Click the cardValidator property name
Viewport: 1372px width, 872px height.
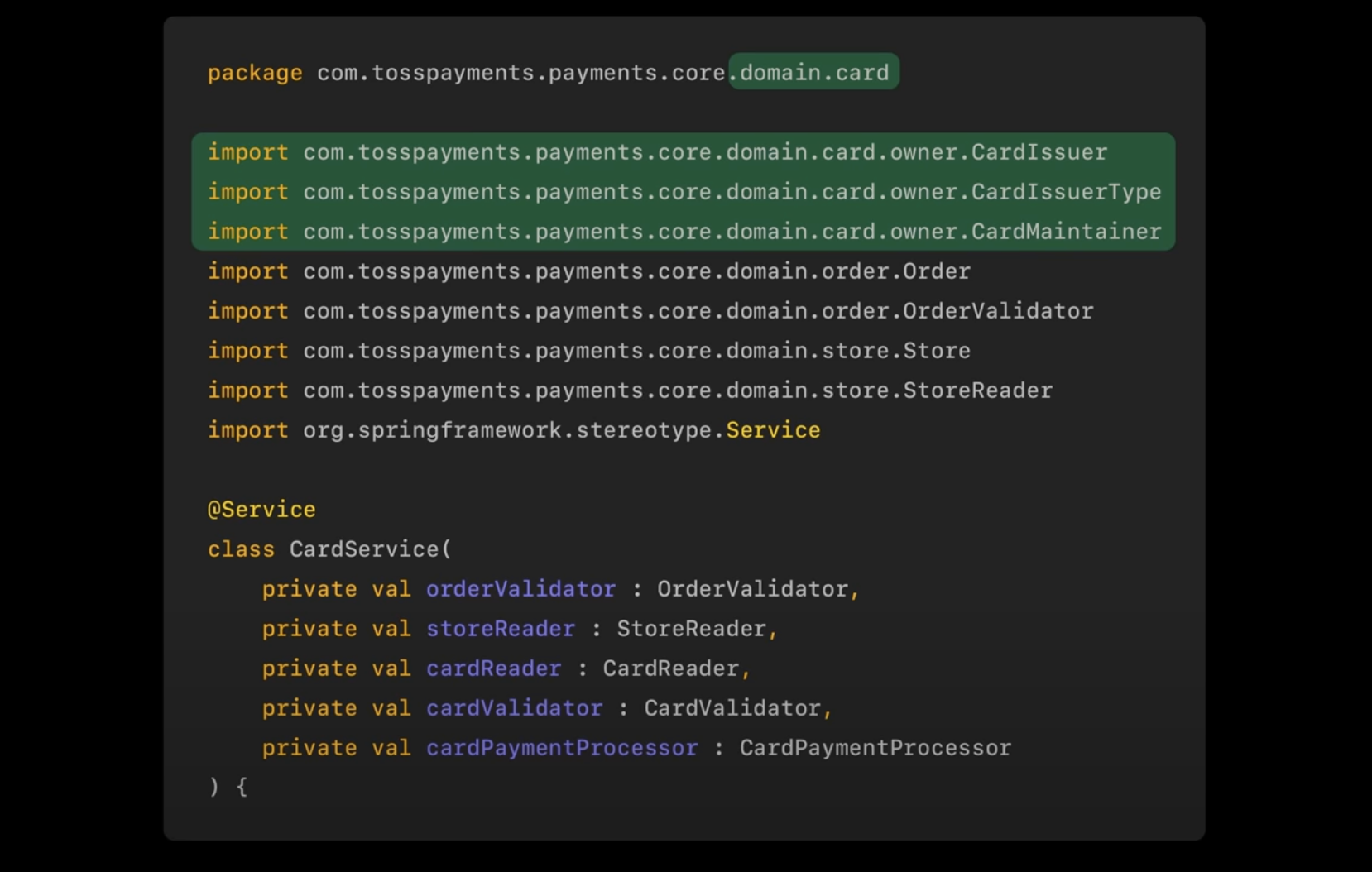514,708
